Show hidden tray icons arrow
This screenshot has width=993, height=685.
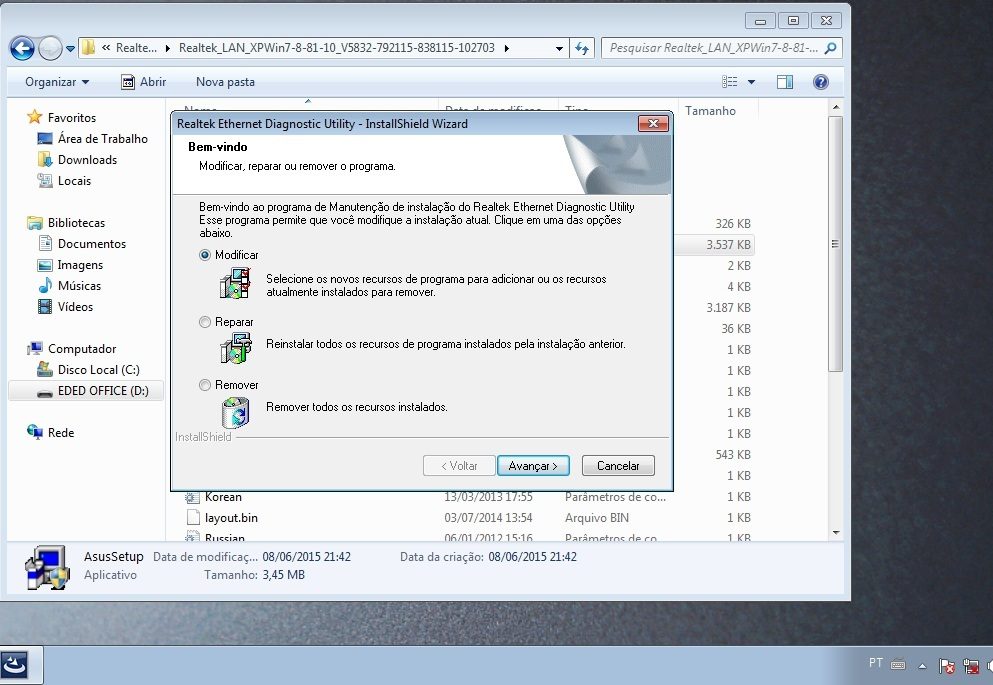tap(922, 665)
